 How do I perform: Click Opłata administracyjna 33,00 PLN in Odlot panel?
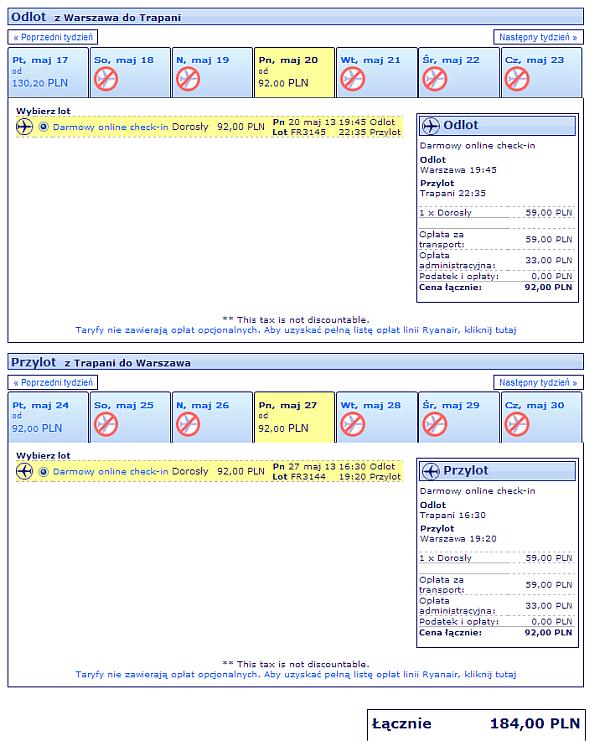click(549, 260)
